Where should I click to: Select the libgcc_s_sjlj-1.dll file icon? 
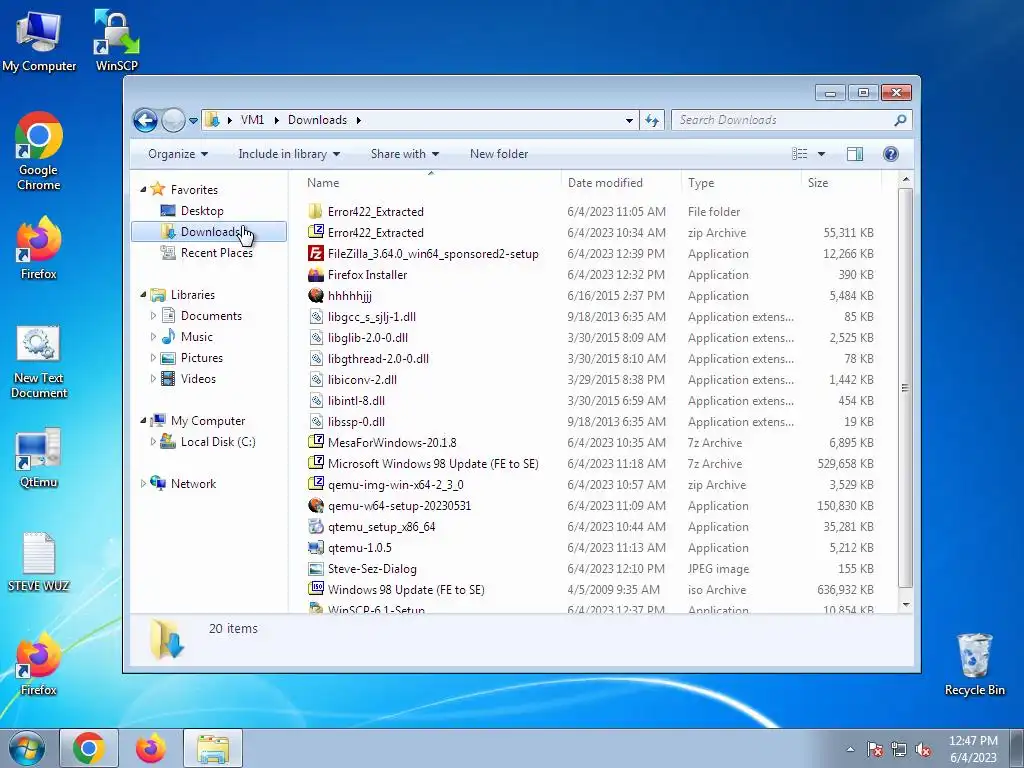(x=315, y=317)
